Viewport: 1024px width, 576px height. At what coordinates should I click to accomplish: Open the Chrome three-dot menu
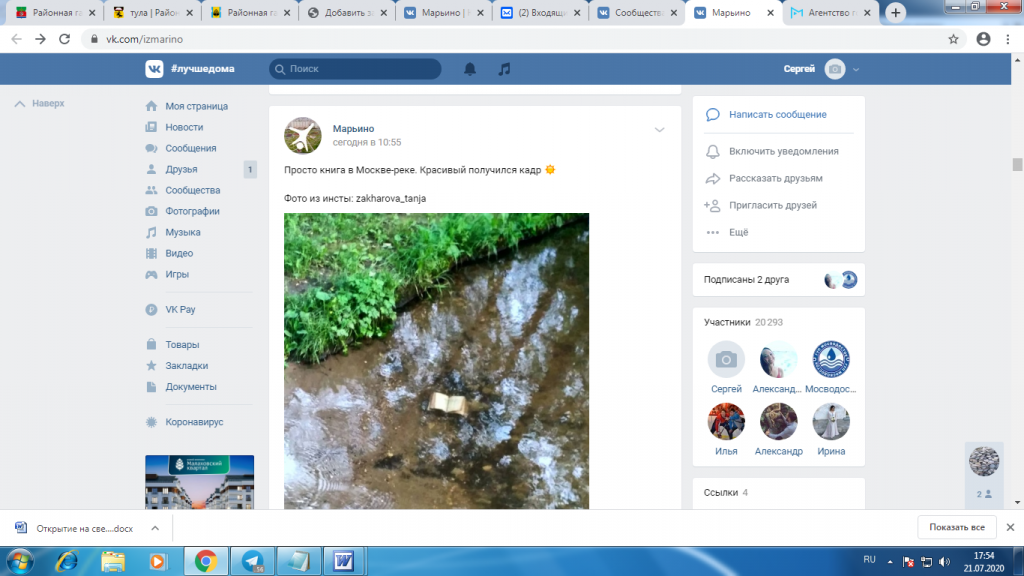(x=1008, y=39)
